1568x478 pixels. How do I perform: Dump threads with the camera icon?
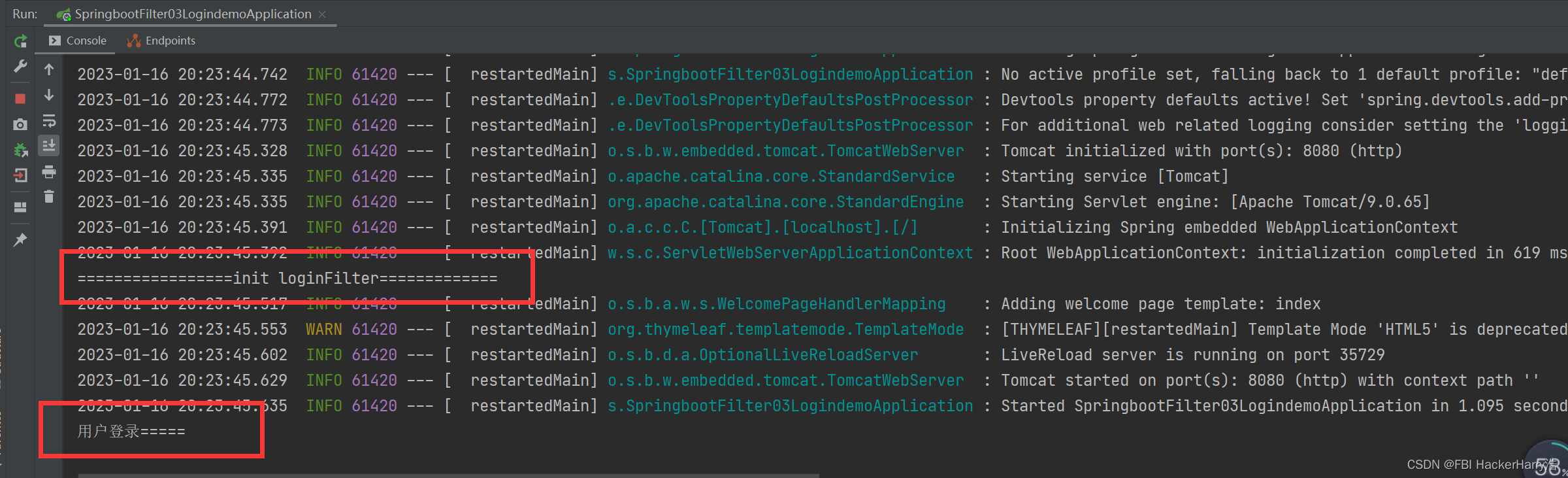point(20,124)
